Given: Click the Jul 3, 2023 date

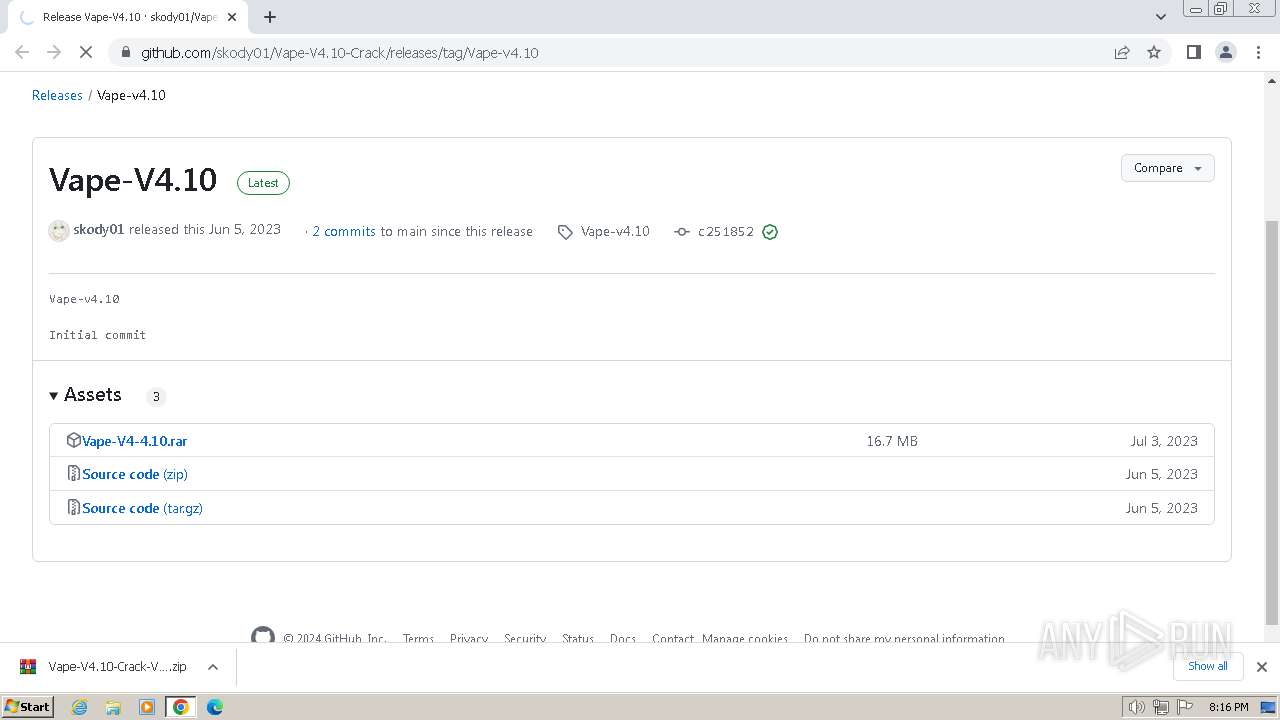Looking at the screenshot, I should [x=1164, y=441].
